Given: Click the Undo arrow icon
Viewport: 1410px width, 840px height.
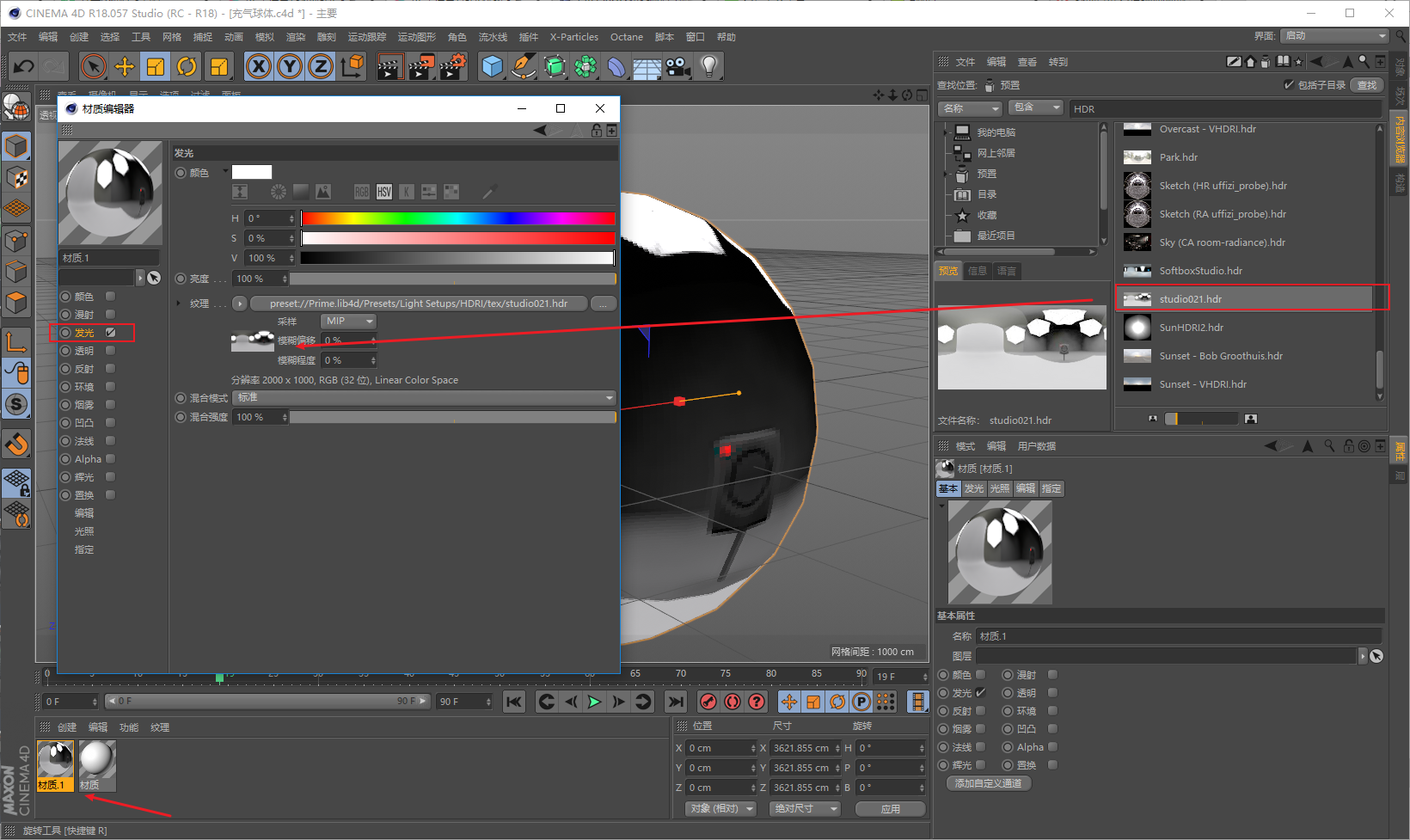Looking at the screenshot, I should click(24, 66).
